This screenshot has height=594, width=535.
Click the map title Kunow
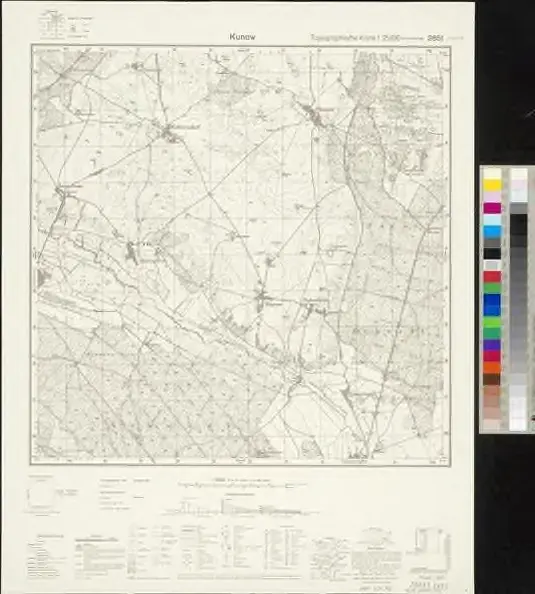[x=242, y=37]
